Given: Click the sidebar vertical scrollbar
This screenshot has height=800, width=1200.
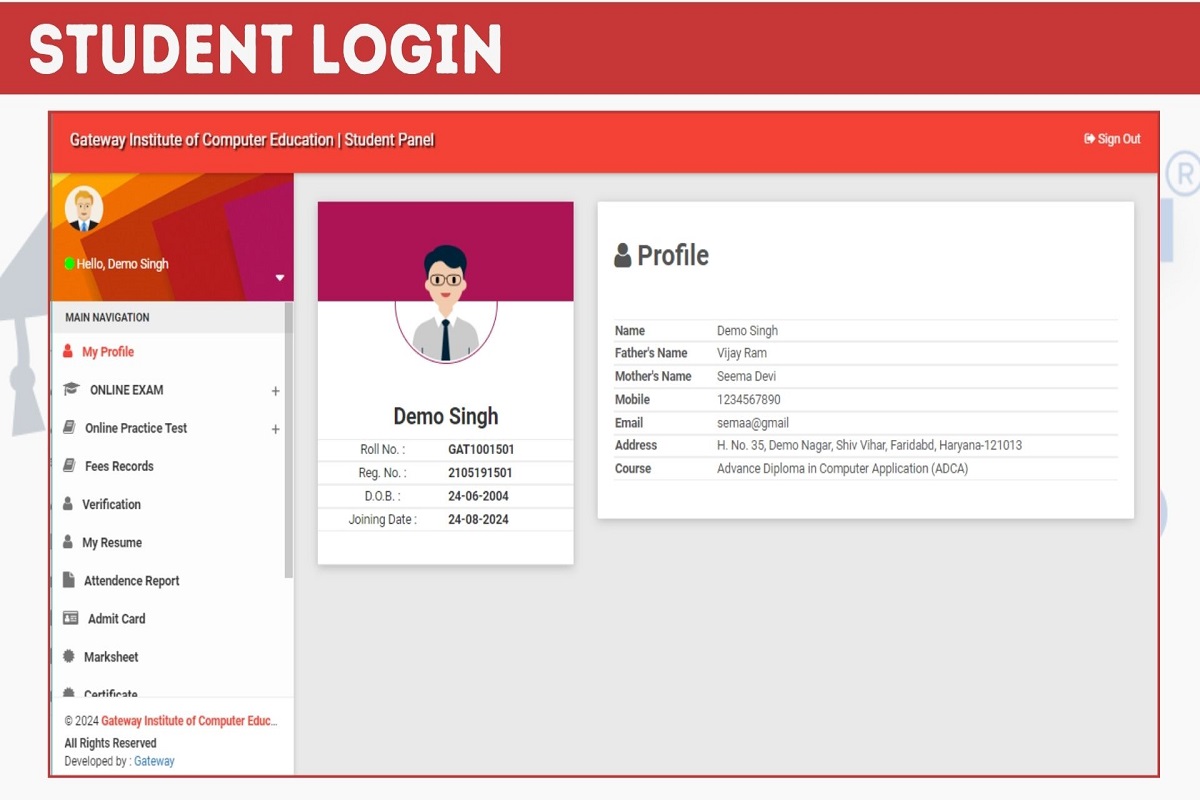Looking at the screenshot, I should [x=289, y=440].
